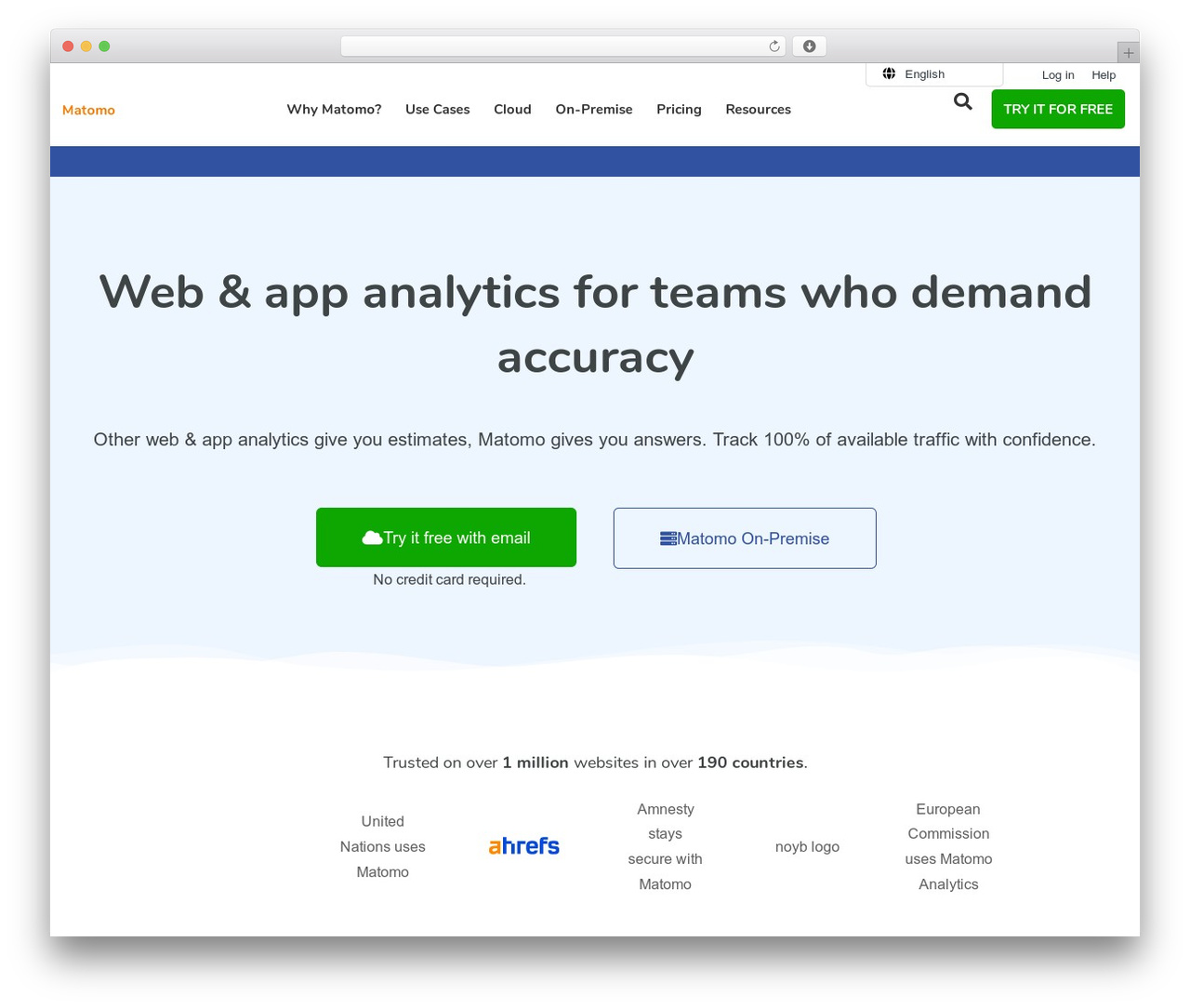
Task: Click the downloads icon in the browser toolbar
Action: (809, 46)
